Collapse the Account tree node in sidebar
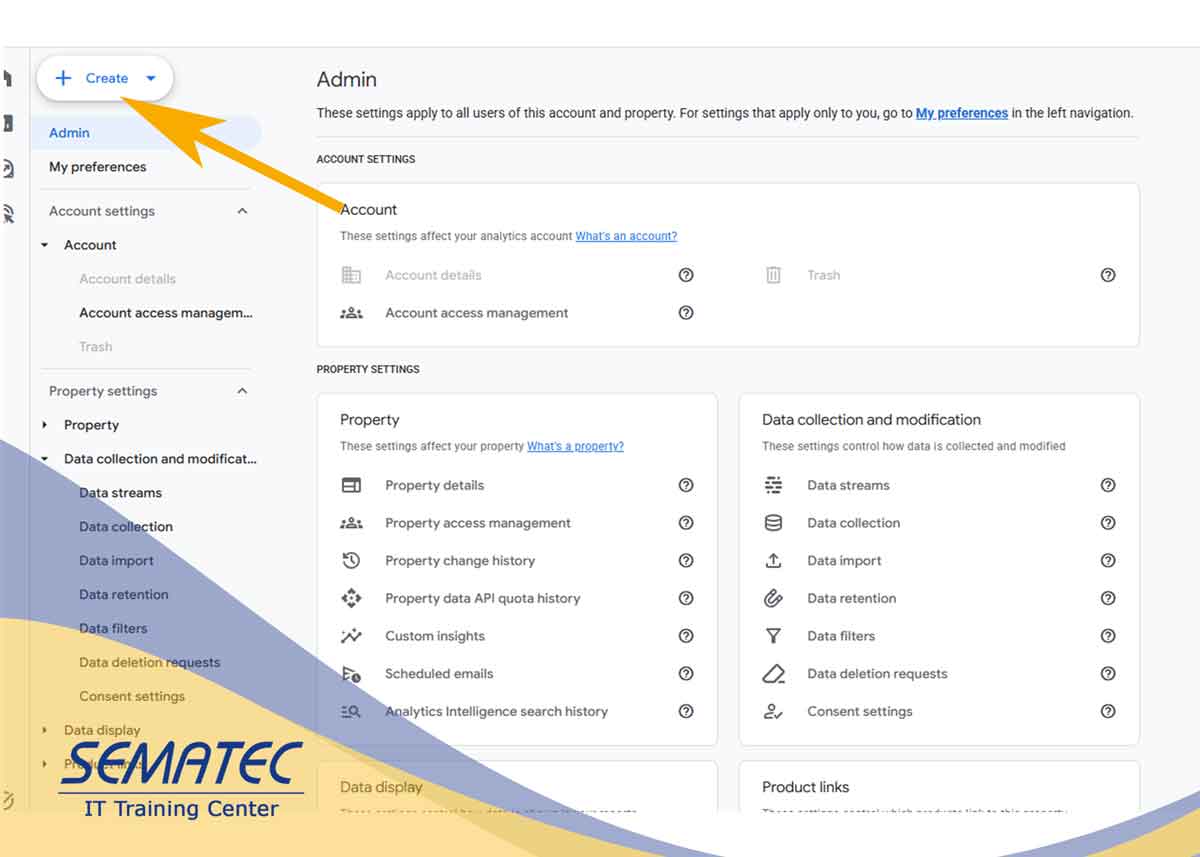 point(45,245)
